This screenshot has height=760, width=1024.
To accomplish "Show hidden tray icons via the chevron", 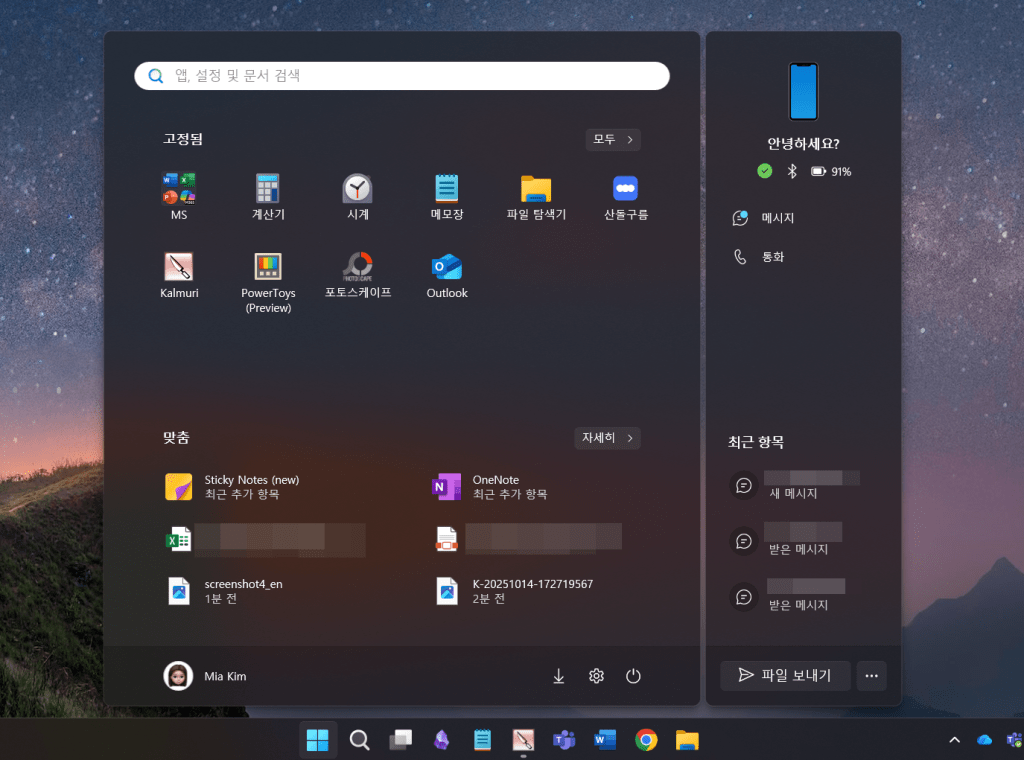I will (x=953, y=740).
